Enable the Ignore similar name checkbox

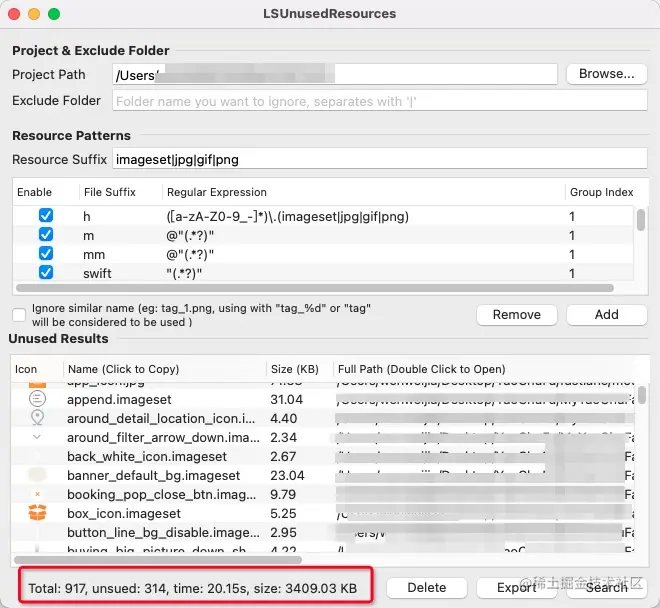pos(19,315)
